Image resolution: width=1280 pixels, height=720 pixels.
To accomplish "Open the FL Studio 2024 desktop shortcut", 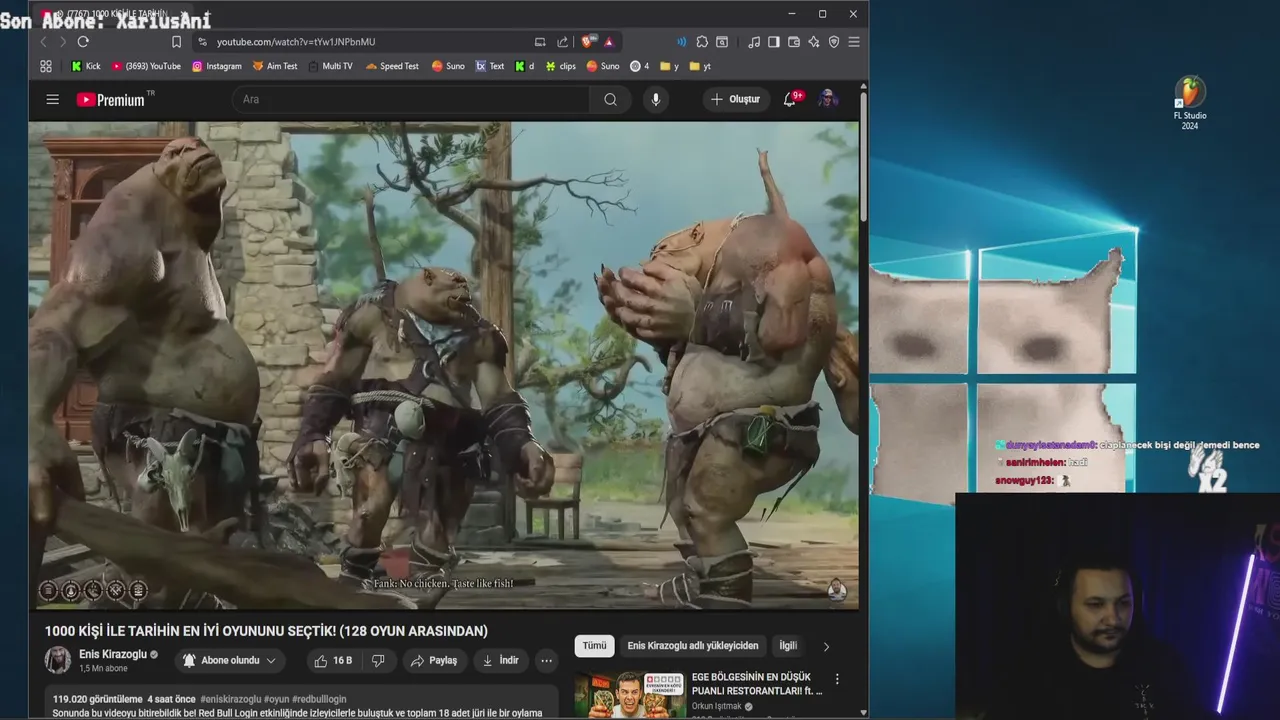I will [1190, 103].
